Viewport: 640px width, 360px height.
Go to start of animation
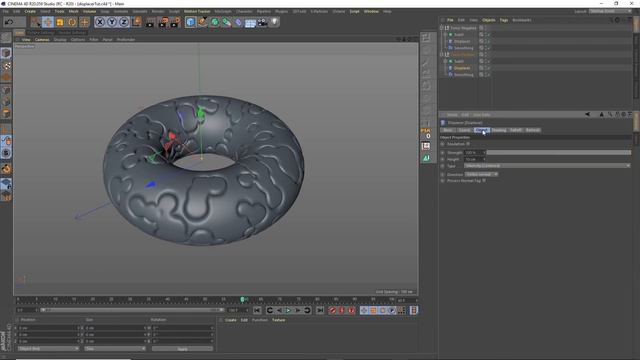tap(257, 311)
